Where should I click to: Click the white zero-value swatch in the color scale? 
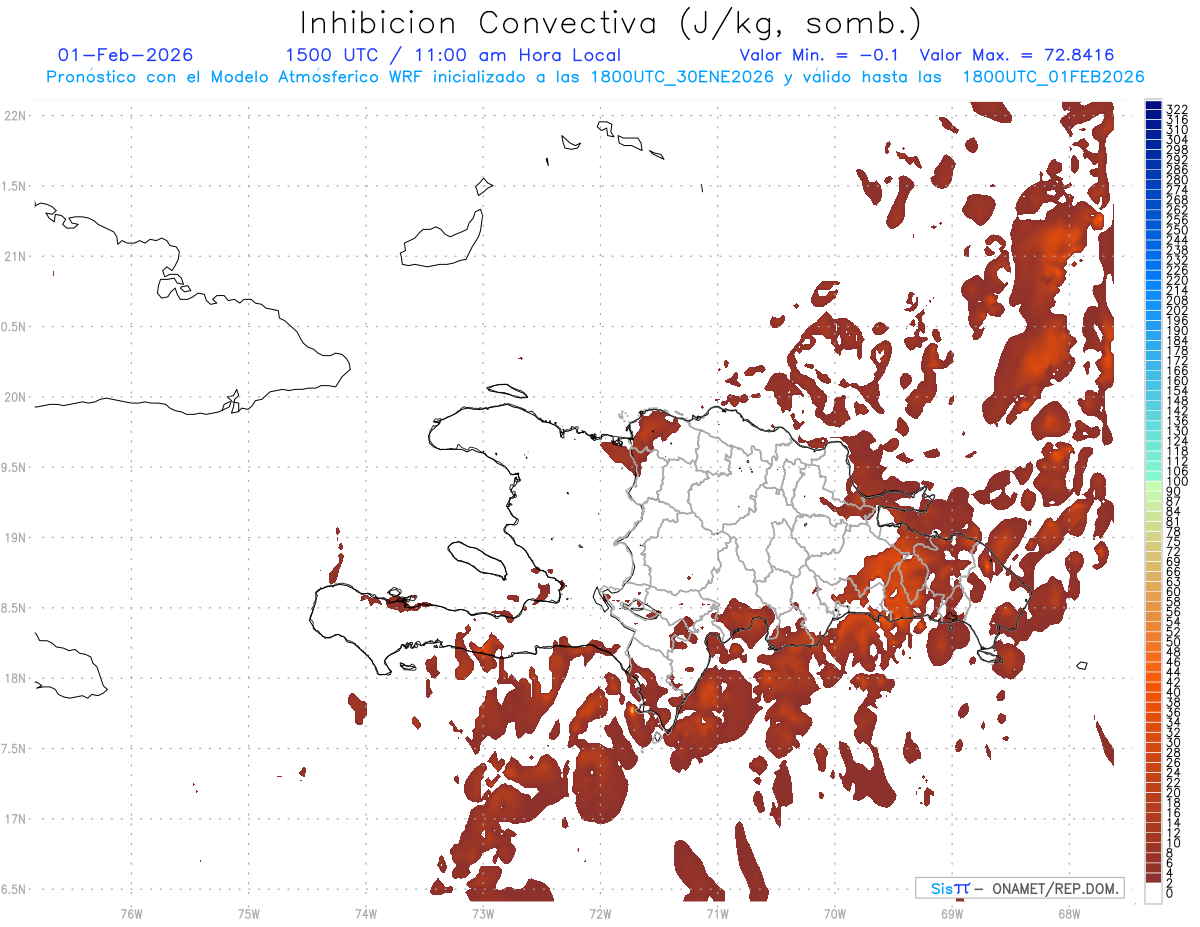(x=1154, y=893)
